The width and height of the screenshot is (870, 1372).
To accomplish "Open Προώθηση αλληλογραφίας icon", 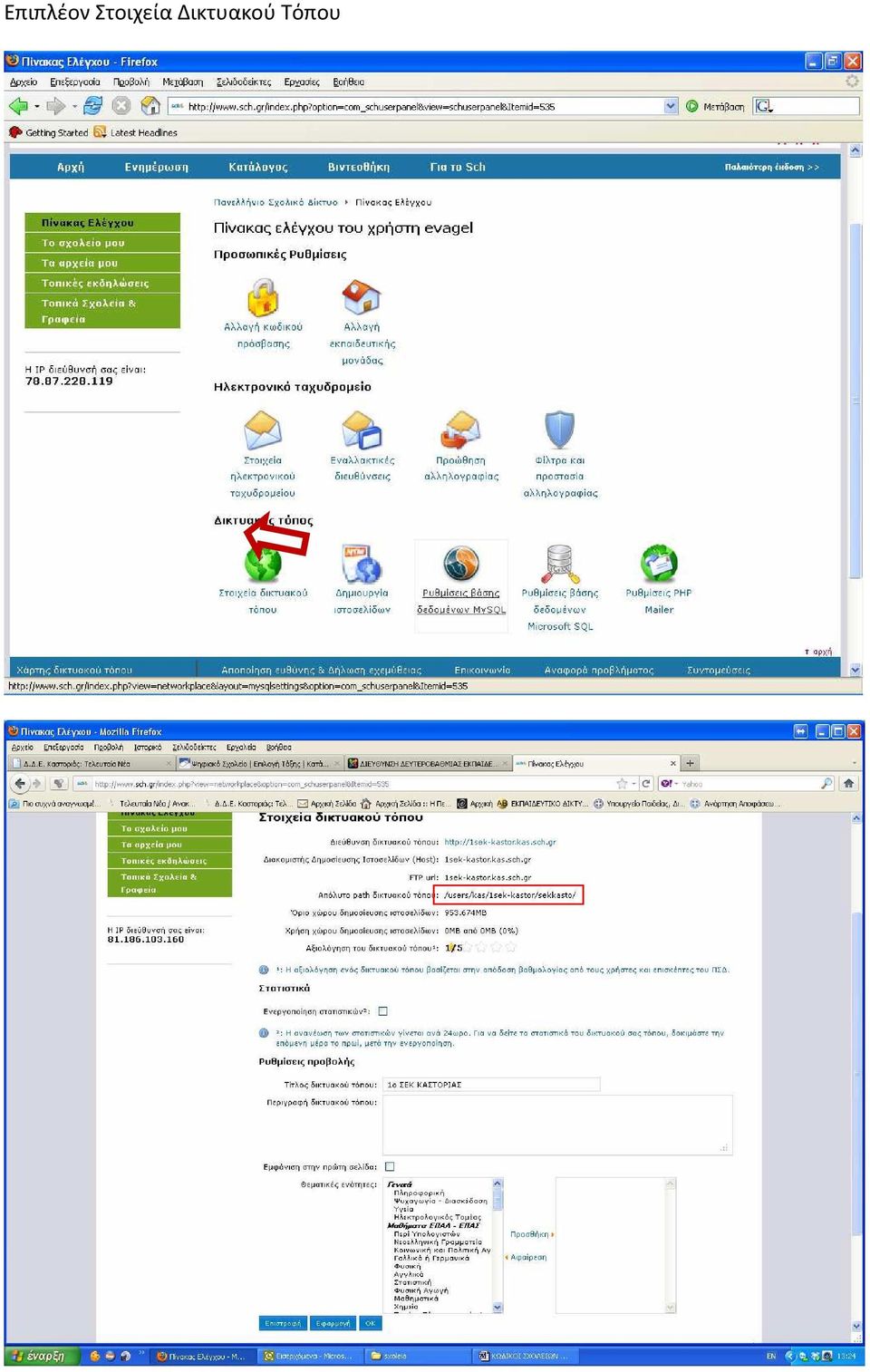I will click(460, 430).
